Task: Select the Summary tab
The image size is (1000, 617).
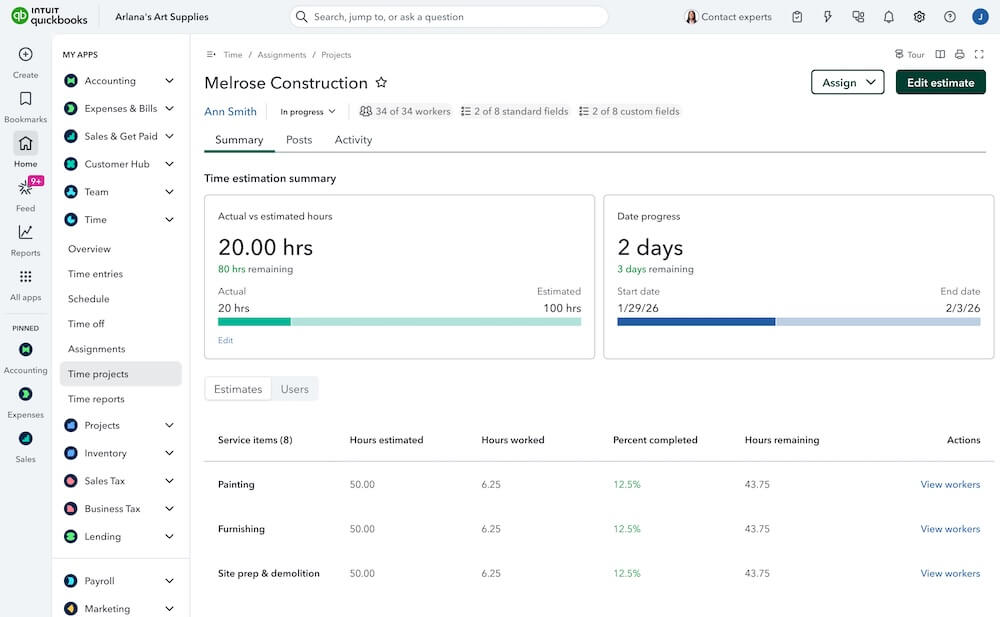Action: [239, 140]
